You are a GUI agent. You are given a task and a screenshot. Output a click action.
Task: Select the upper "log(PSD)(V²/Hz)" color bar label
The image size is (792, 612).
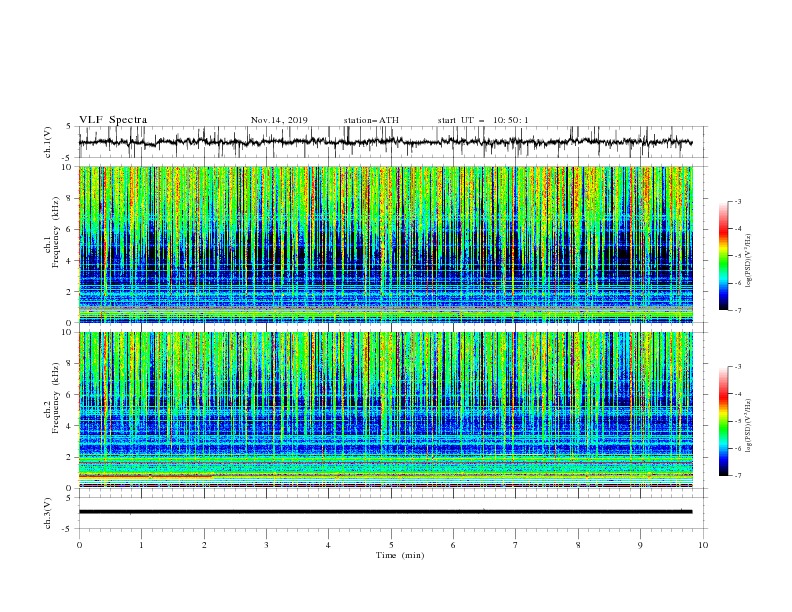coord(748,261)
